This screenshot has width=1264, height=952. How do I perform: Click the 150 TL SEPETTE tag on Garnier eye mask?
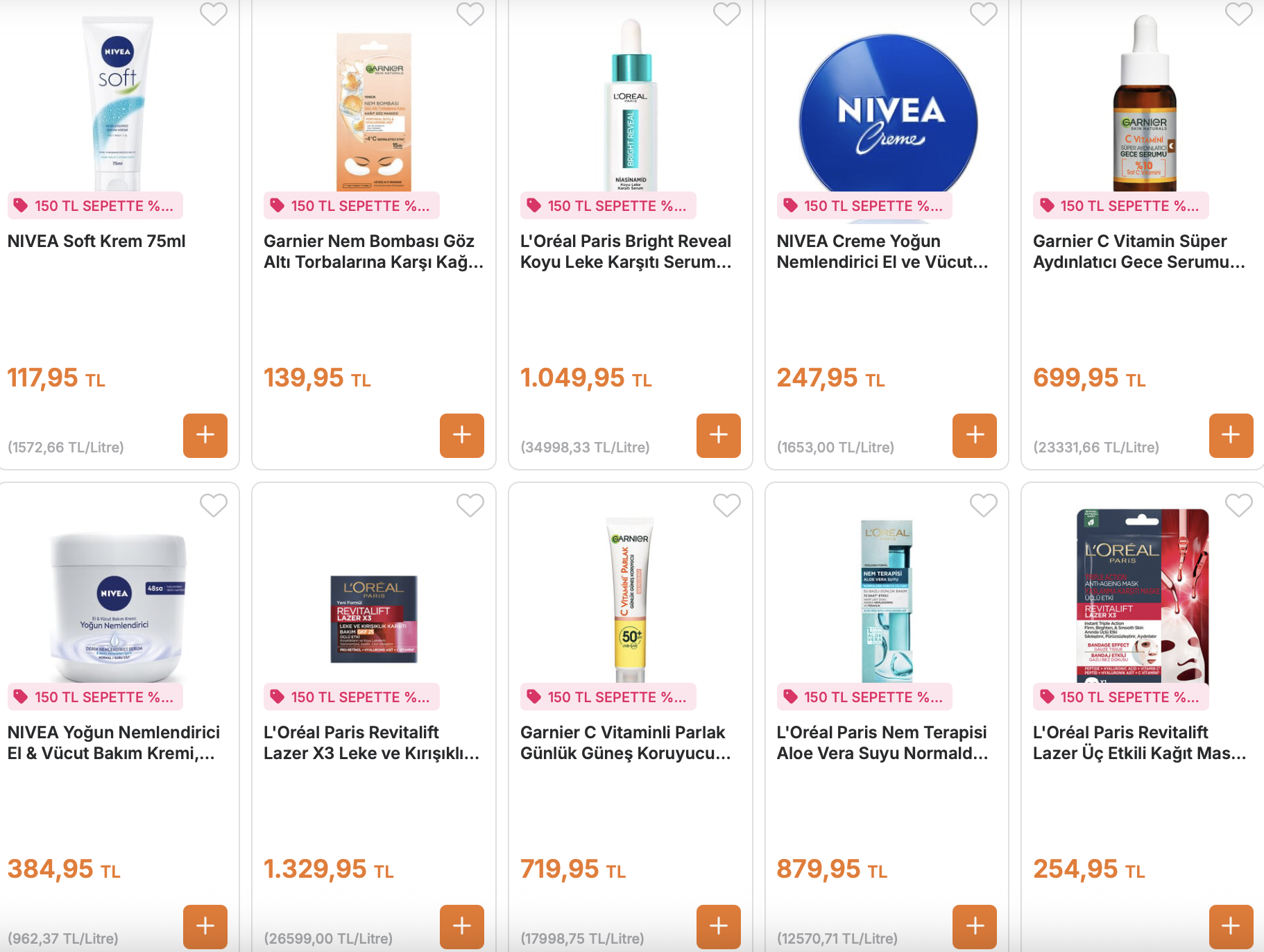coord(352,205)
